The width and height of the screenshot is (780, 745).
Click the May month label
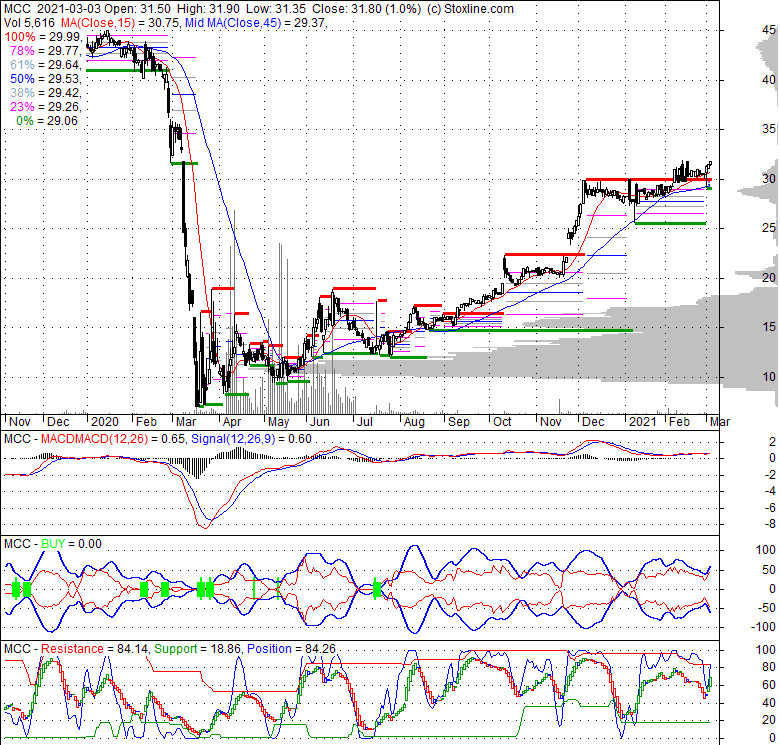point(279,422)
